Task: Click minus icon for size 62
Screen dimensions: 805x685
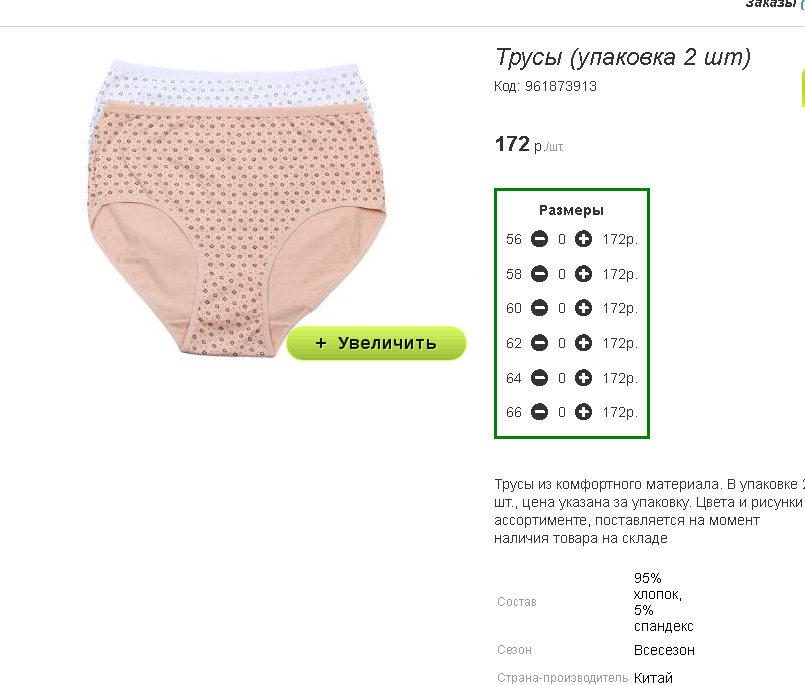Action: (x=539, y=342)
